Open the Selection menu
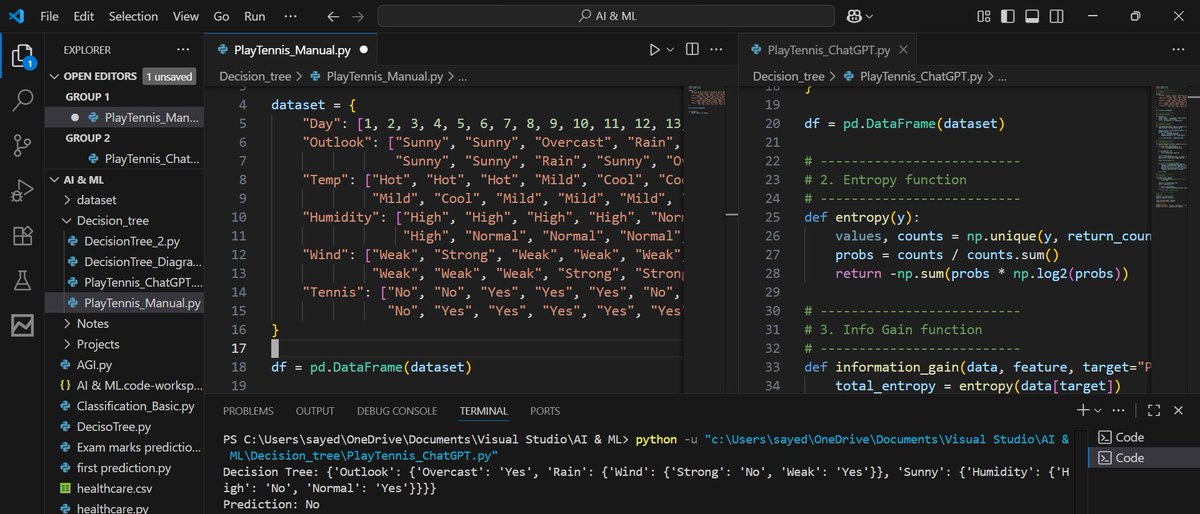Viewport: 1200px width, 514px height. 133,16
